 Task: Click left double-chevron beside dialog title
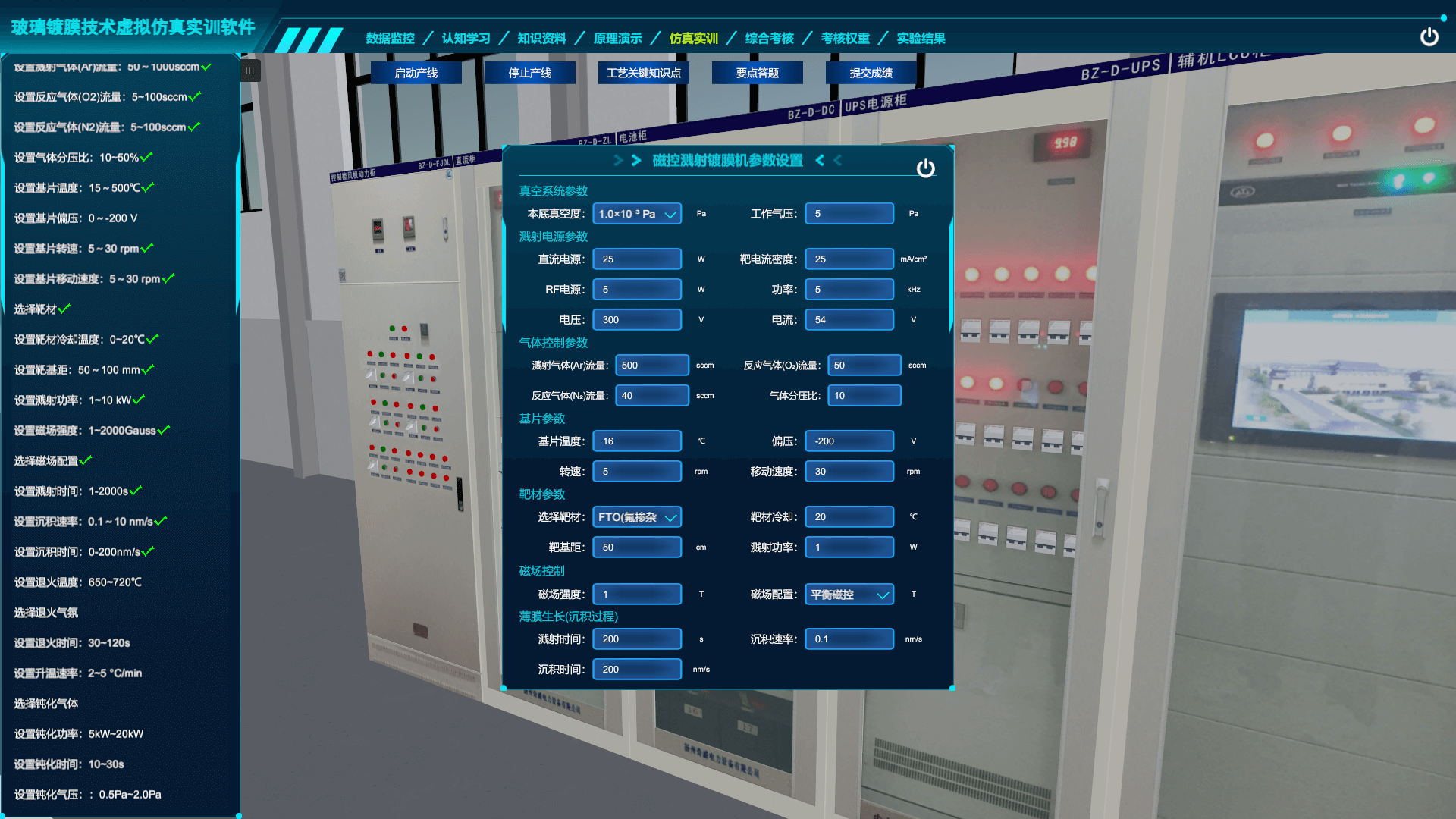(627, 161)
